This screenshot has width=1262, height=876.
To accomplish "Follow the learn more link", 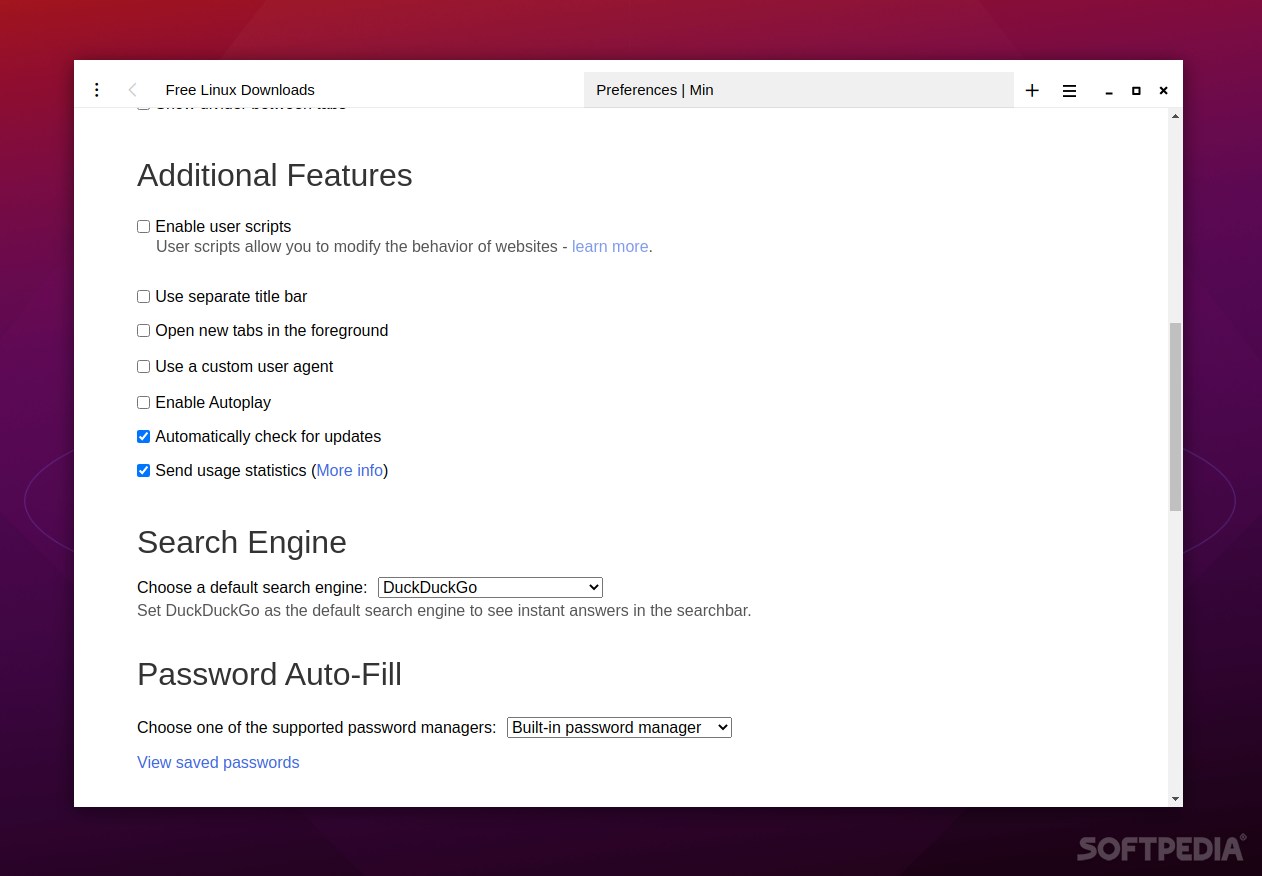I will (x=610, y=247).
